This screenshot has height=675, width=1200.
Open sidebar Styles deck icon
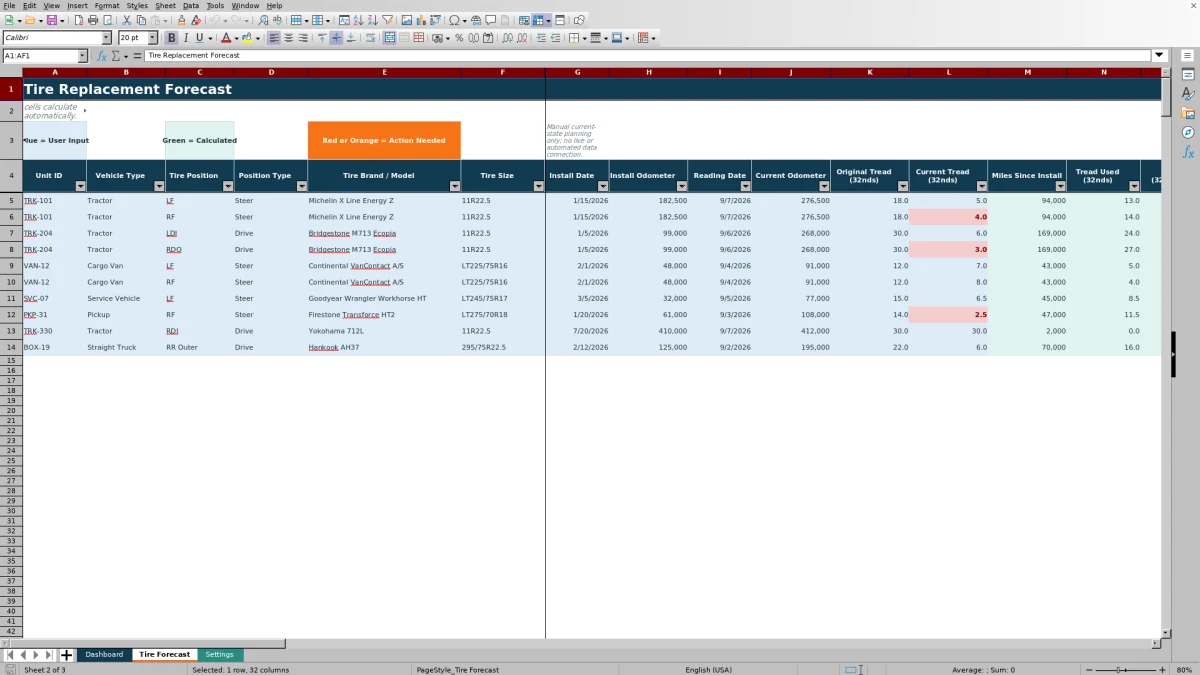point(1188,93)
